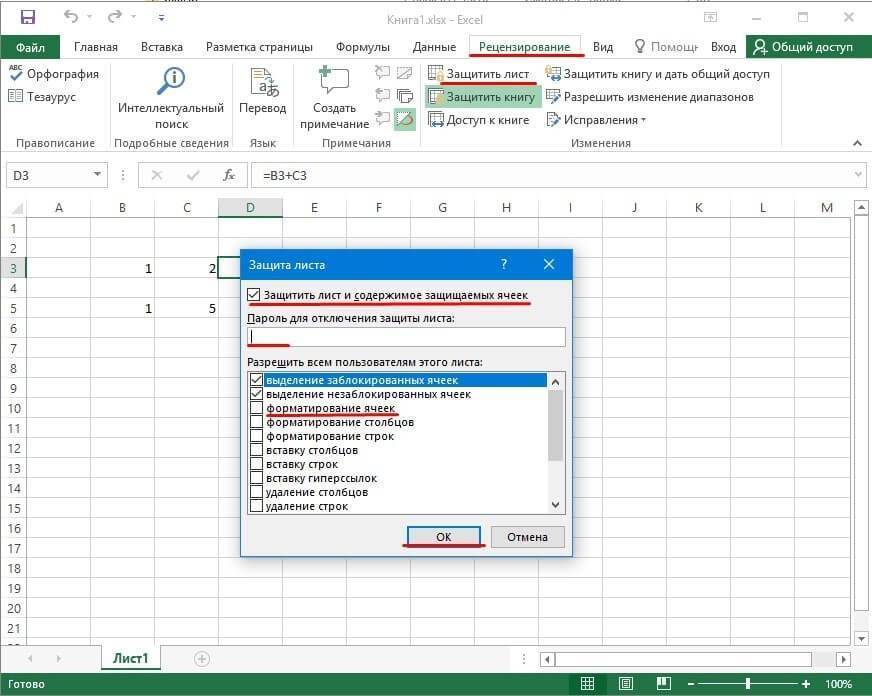Open the Quick Access Toolbar customize menu
Screen dimensions: 872x696
(x=160, y=17)
